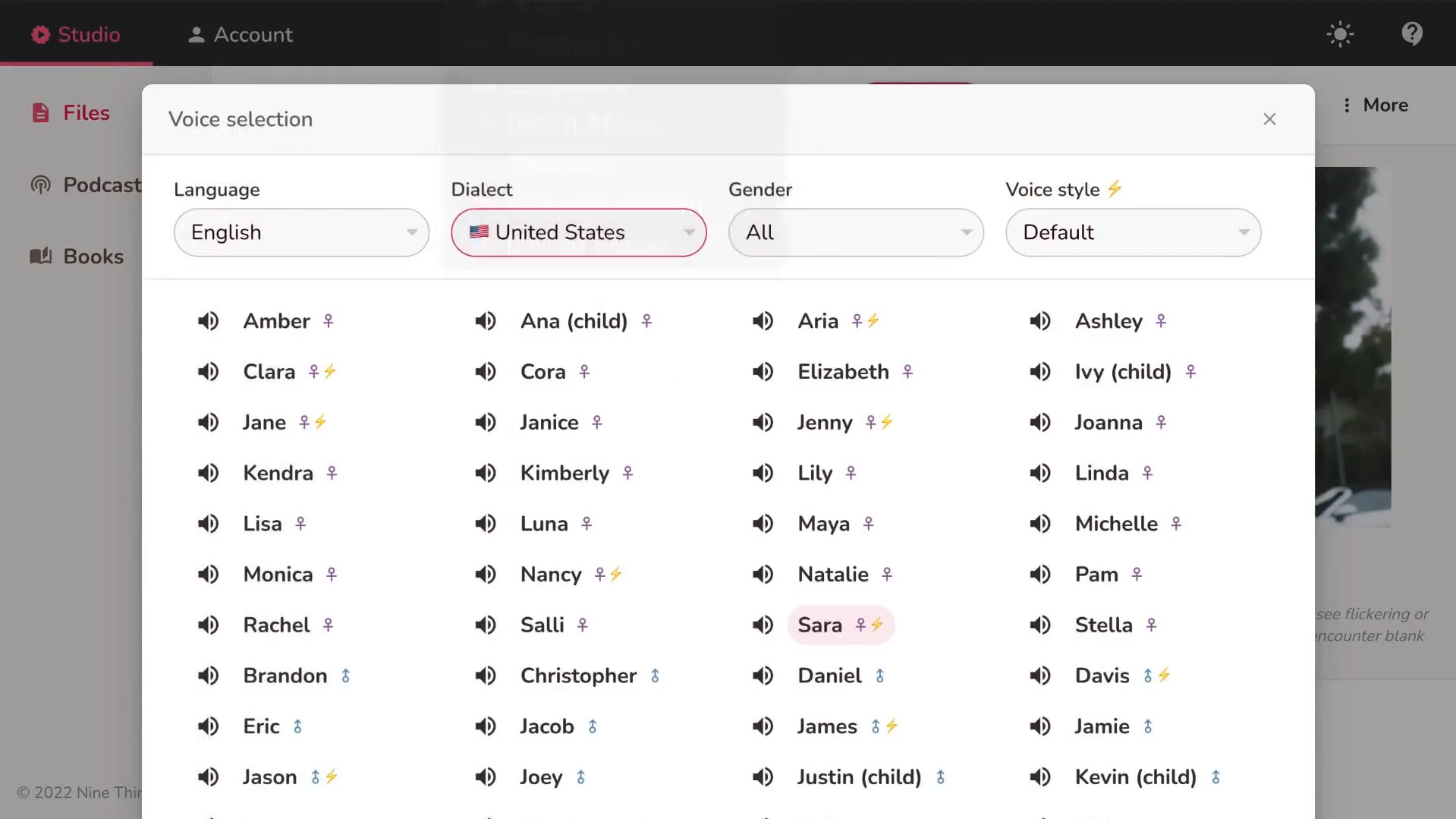Play the Ivy (child) voice preview speaker
1456x819 pixels.
pyautogui.click(x=1040, y=372)
